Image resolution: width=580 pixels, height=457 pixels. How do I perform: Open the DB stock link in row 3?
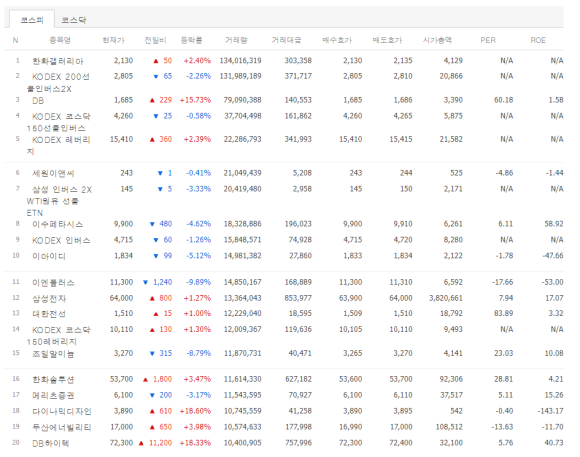pos(38,100)
